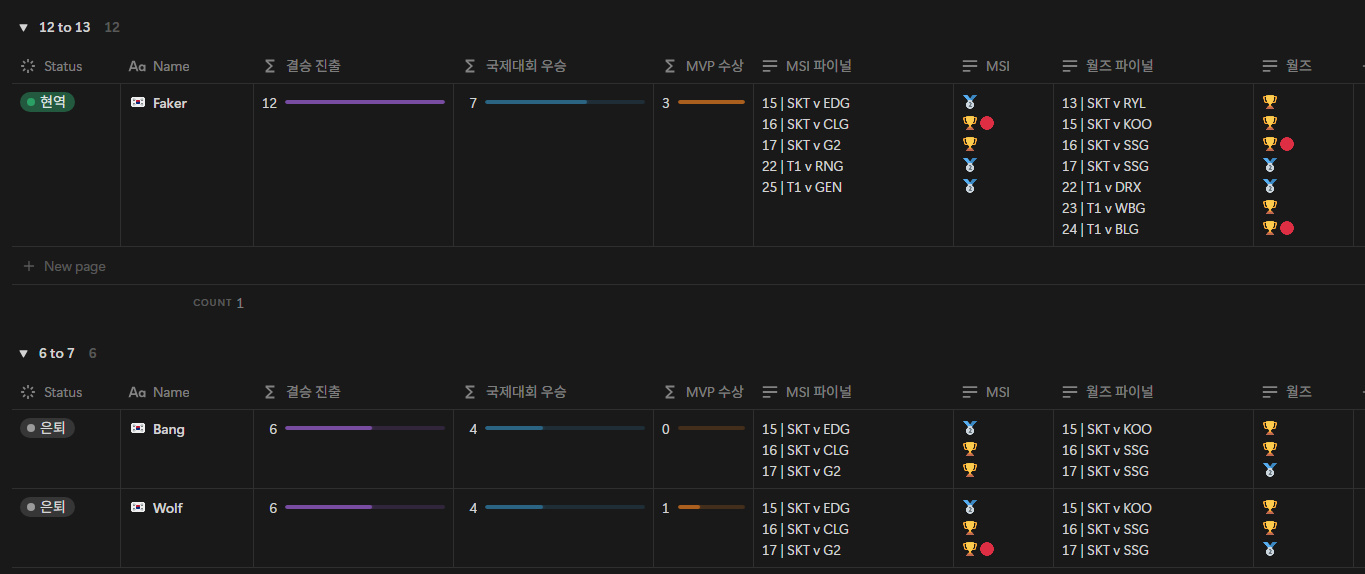The width and height of the screenshot is (1365, 574).
Task: Click the Status header icon in the 12 to 13 group
Action: point(28,66)
